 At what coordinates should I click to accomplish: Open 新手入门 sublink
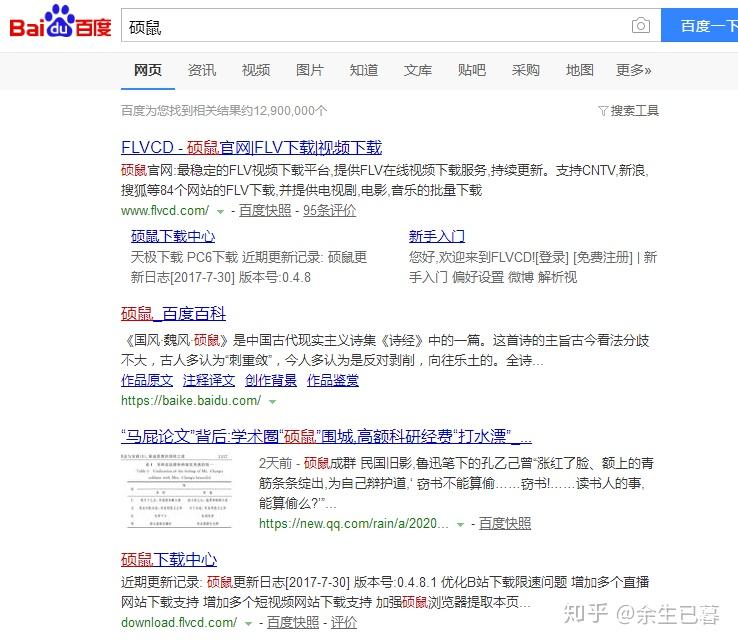(437, 236)
